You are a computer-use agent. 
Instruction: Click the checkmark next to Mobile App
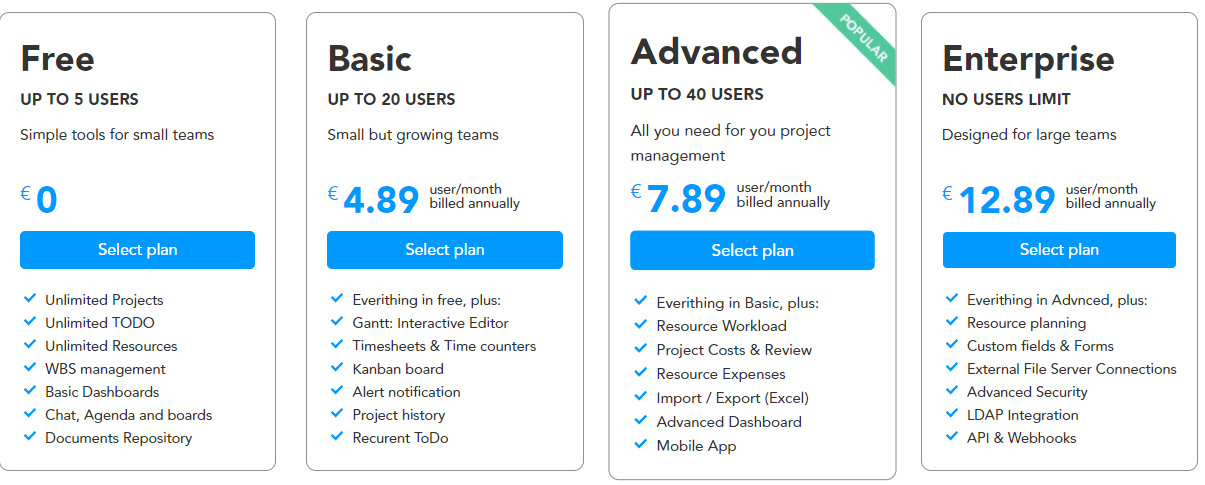tap(641, 445)
